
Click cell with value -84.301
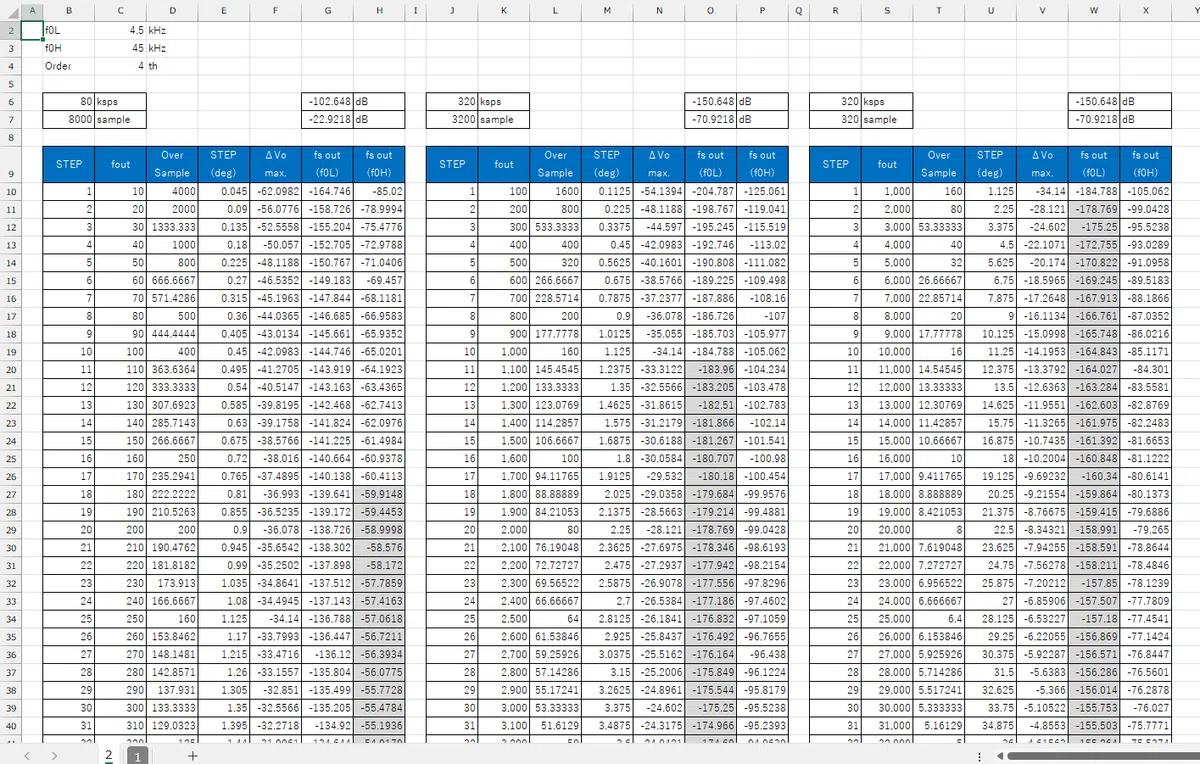(x=1145, y=369)
